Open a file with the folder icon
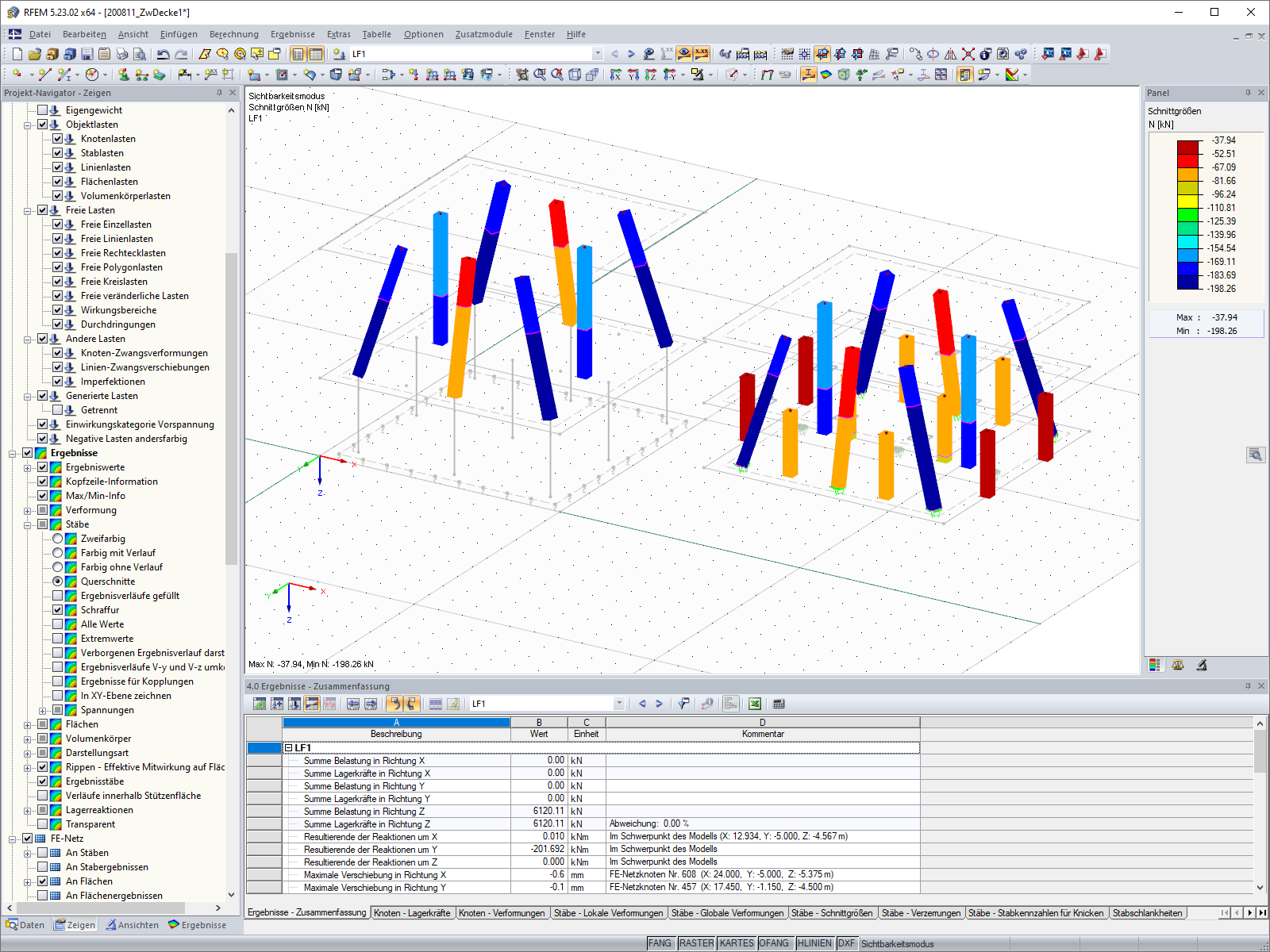Screen dimensions: 1270x952 pos(35,54)
